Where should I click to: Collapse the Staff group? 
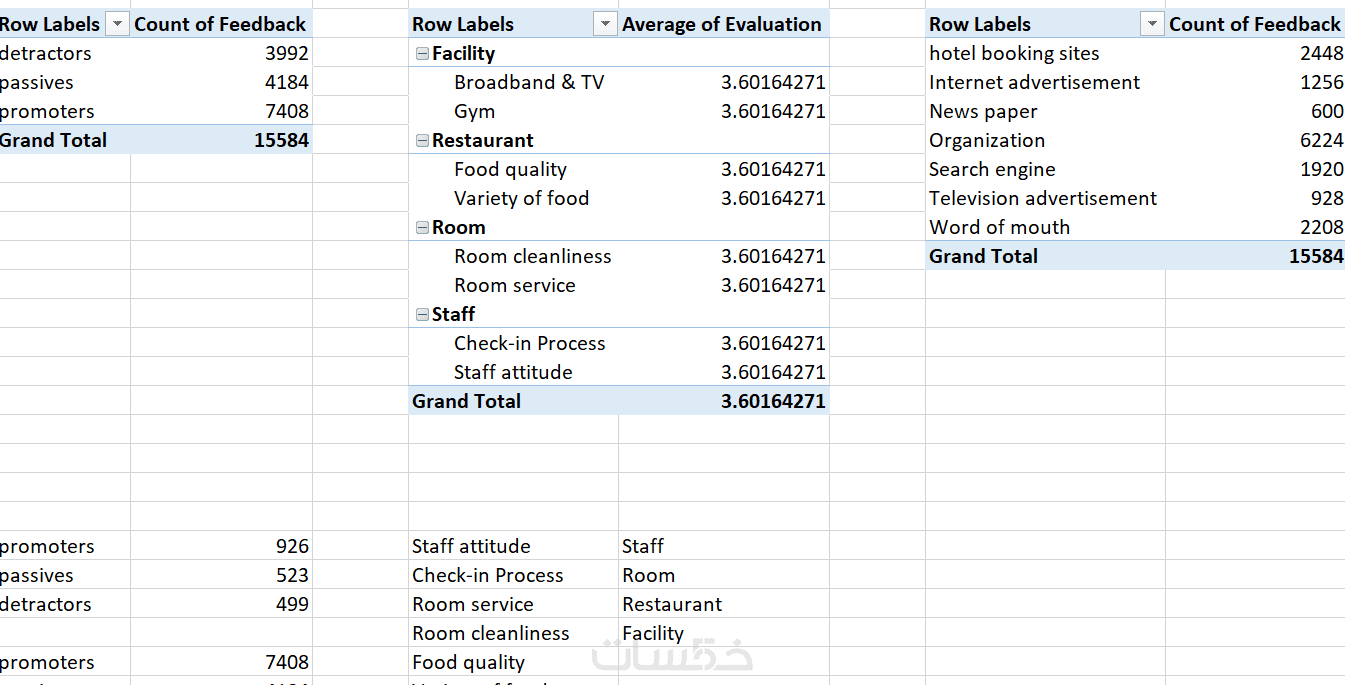tap(422, 315)
